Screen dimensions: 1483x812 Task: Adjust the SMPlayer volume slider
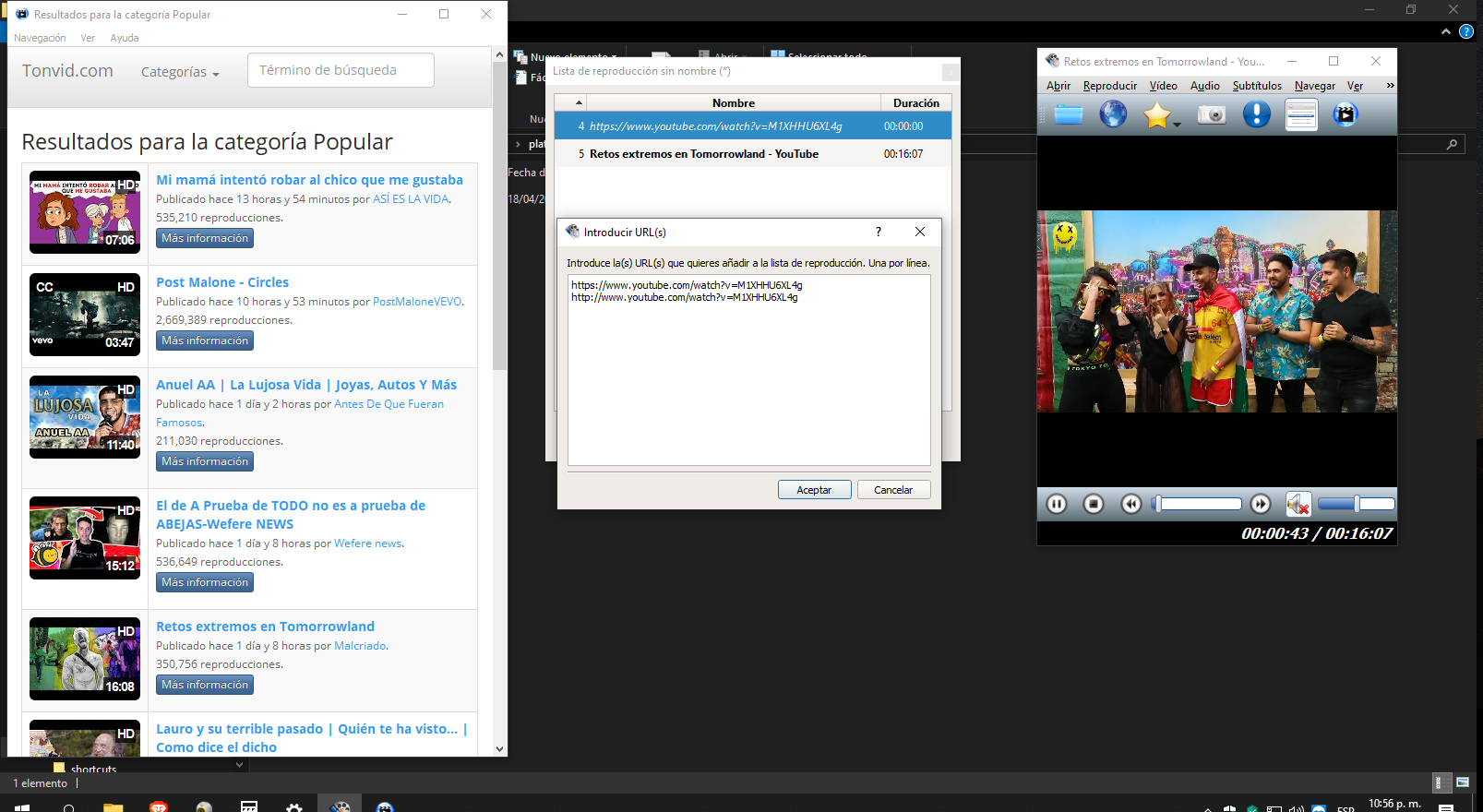[x=1356, y=504]
